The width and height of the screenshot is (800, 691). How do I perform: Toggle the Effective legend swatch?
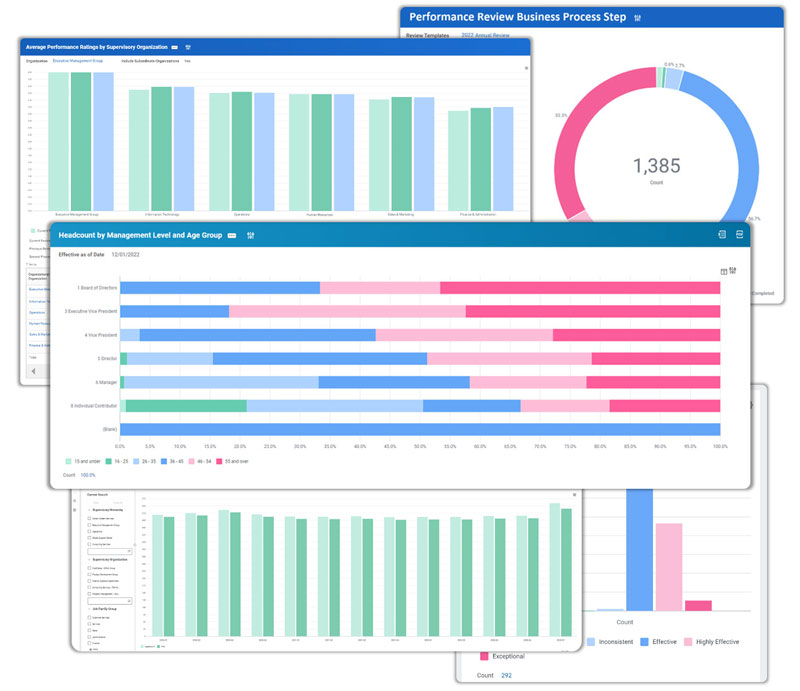click(644, 642)
